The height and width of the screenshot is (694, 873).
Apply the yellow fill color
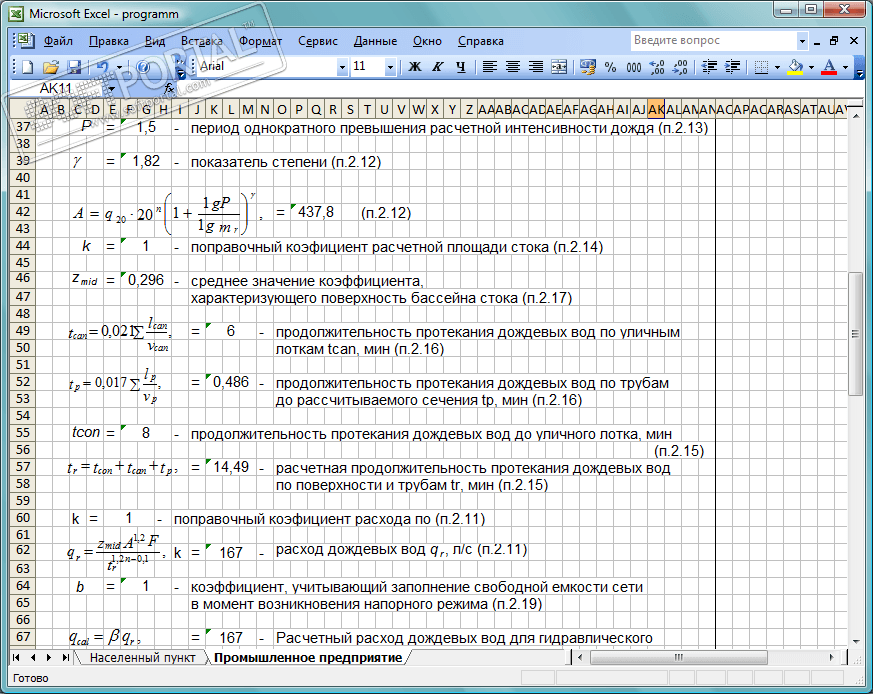[796, 67]
